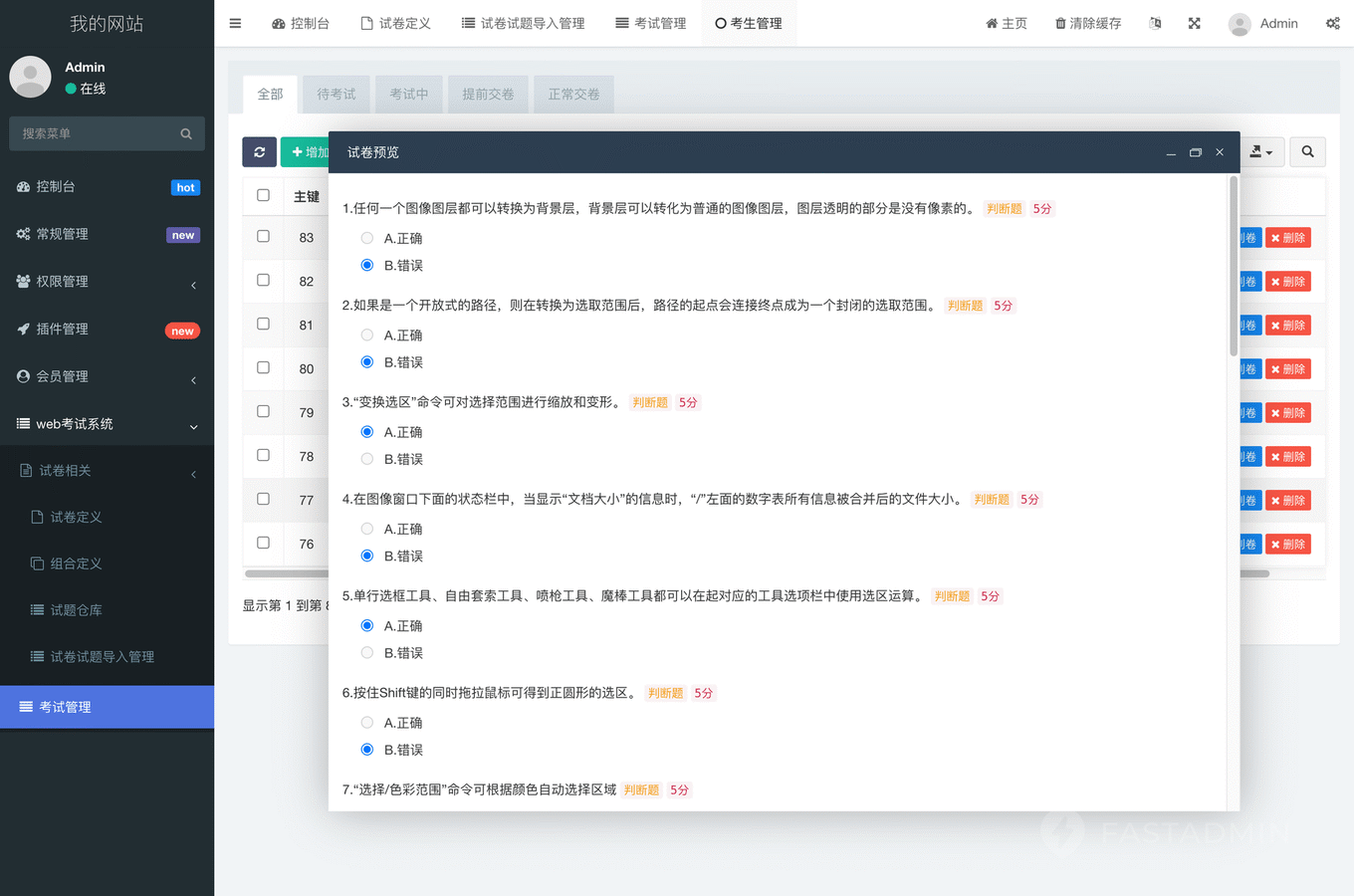Collapse the web考试系统 sidebar menu

coord(107,424)
